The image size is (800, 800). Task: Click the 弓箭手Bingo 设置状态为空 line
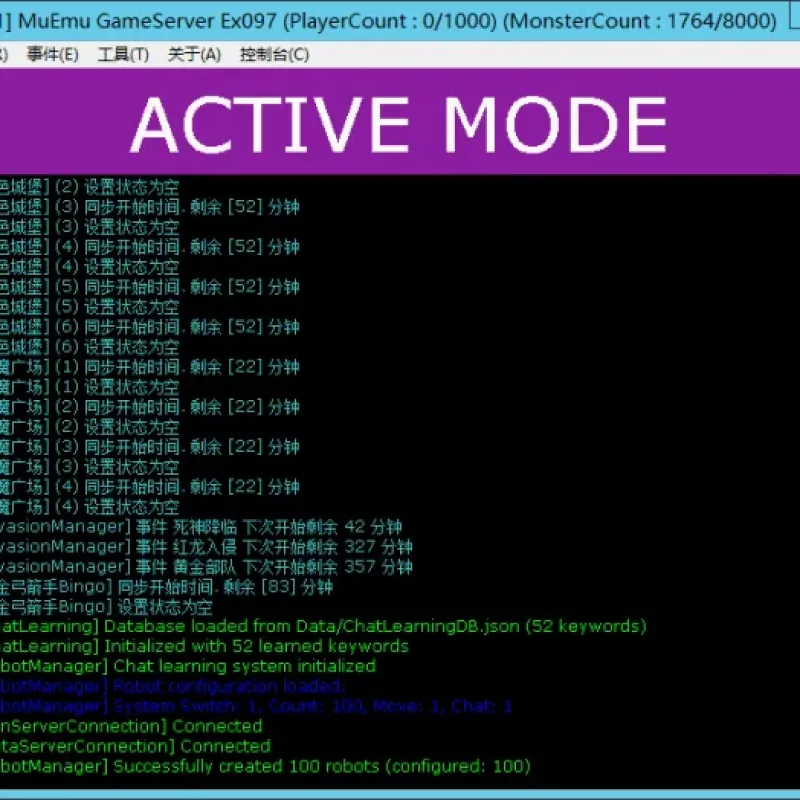pyautogui.click(x=106, y=607)
